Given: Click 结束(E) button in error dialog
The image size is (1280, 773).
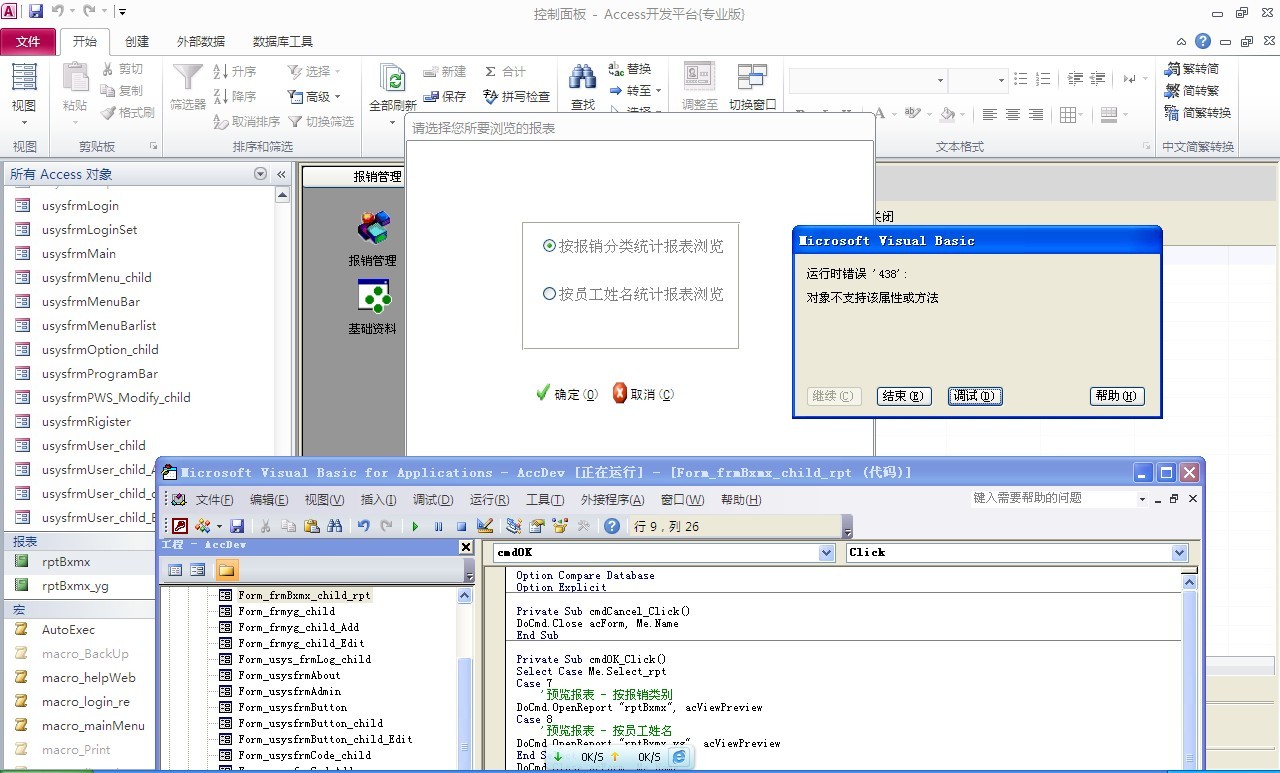Looking at the screenshot, I should [904, 396].
